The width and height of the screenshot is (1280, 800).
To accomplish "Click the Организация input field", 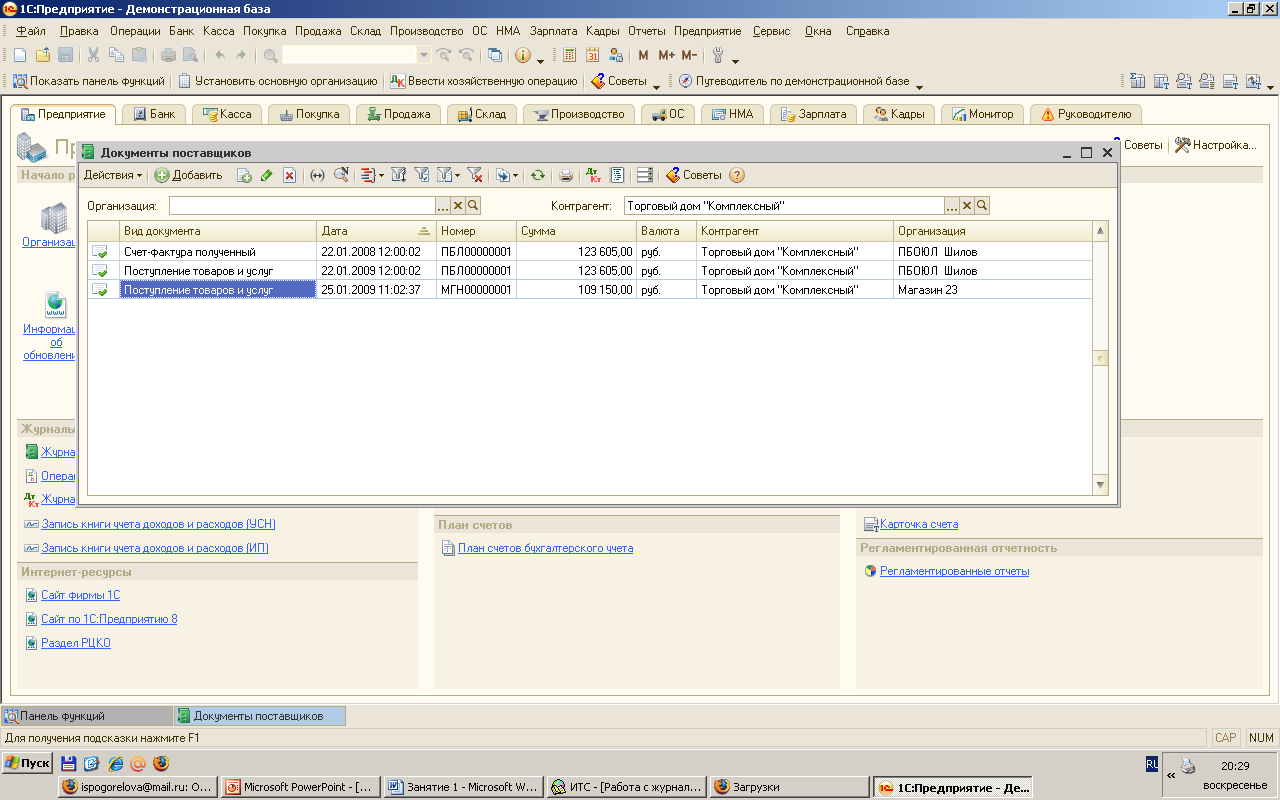I will coord(302,205).
